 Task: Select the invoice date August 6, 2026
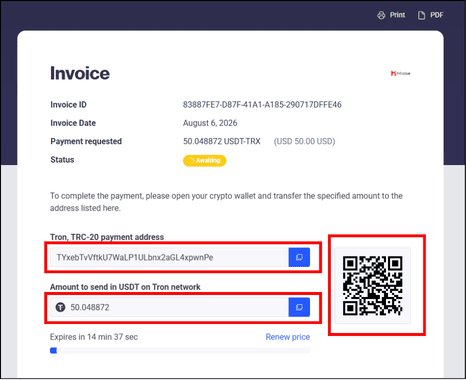pos(210,123)
